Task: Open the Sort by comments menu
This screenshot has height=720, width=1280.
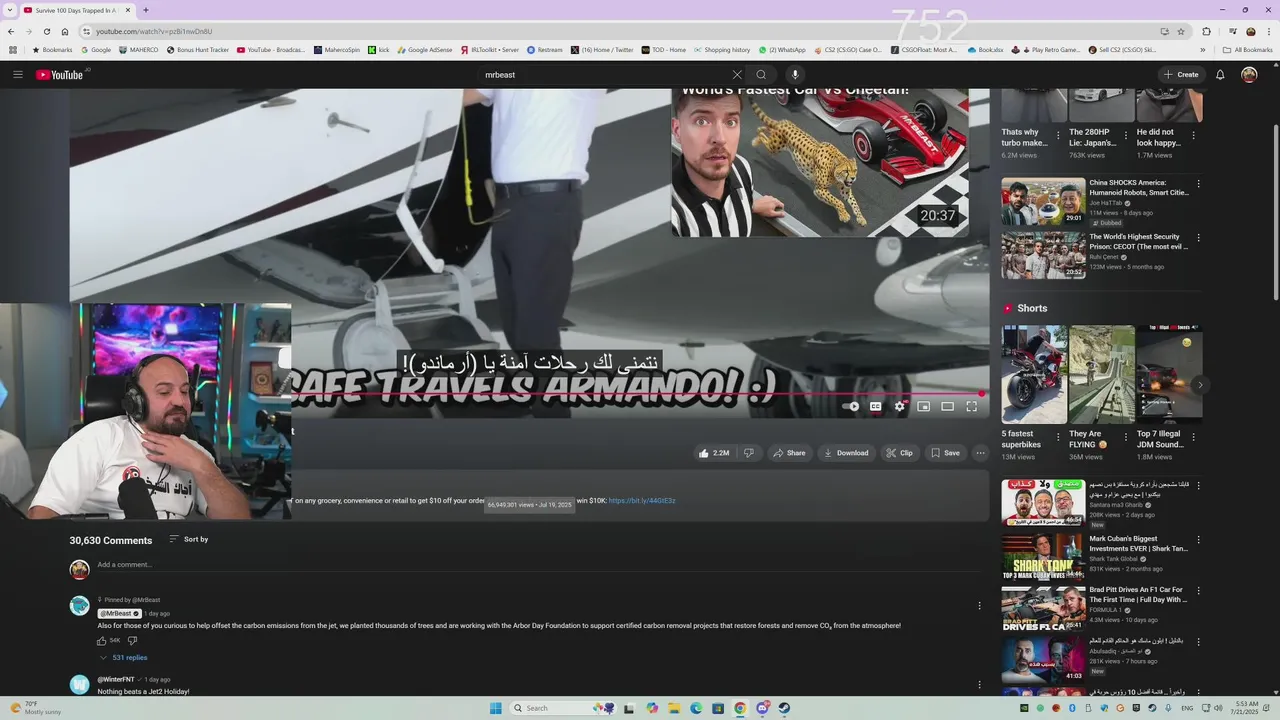Action: pyautogui.click(x=189, y=539)
